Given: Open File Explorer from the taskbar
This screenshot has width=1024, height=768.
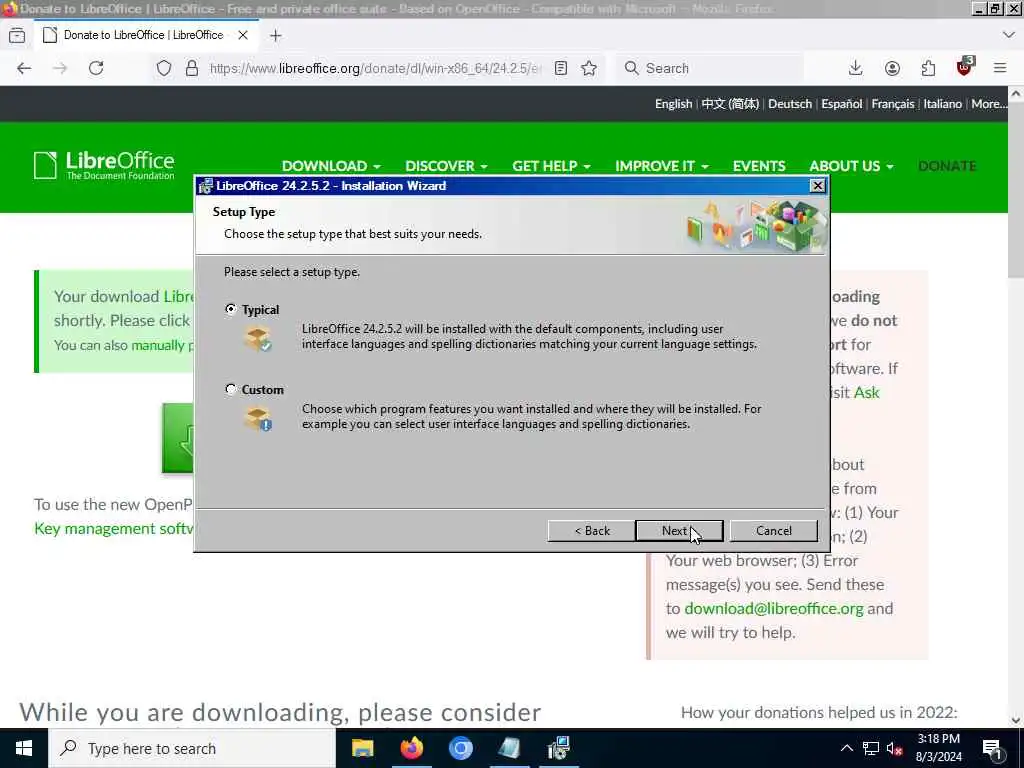Looking at the screenshot, I should coord(362,748).
